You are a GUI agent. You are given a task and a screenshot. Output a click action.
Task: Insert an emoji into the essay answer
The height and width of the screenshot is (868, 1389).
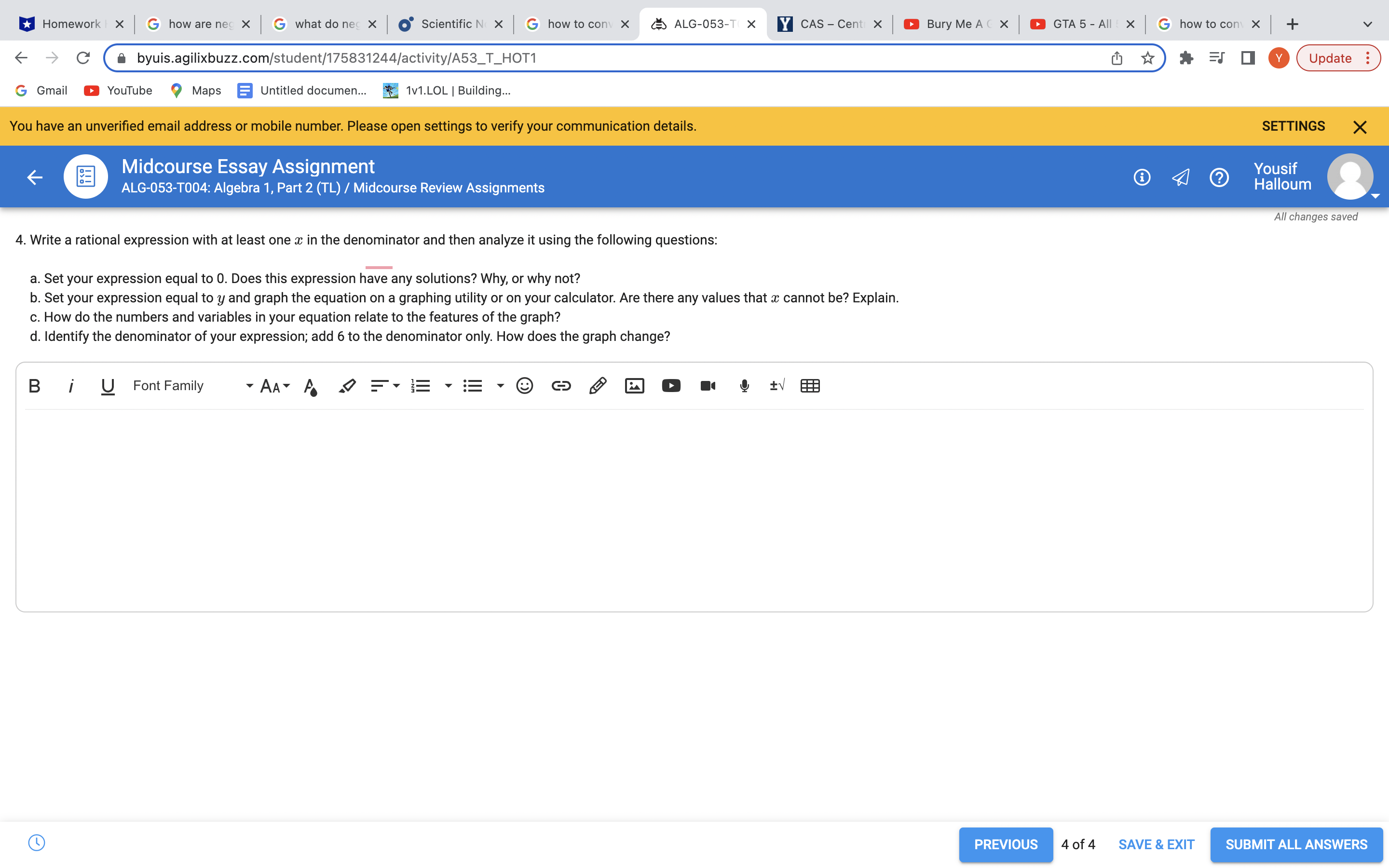524,385
